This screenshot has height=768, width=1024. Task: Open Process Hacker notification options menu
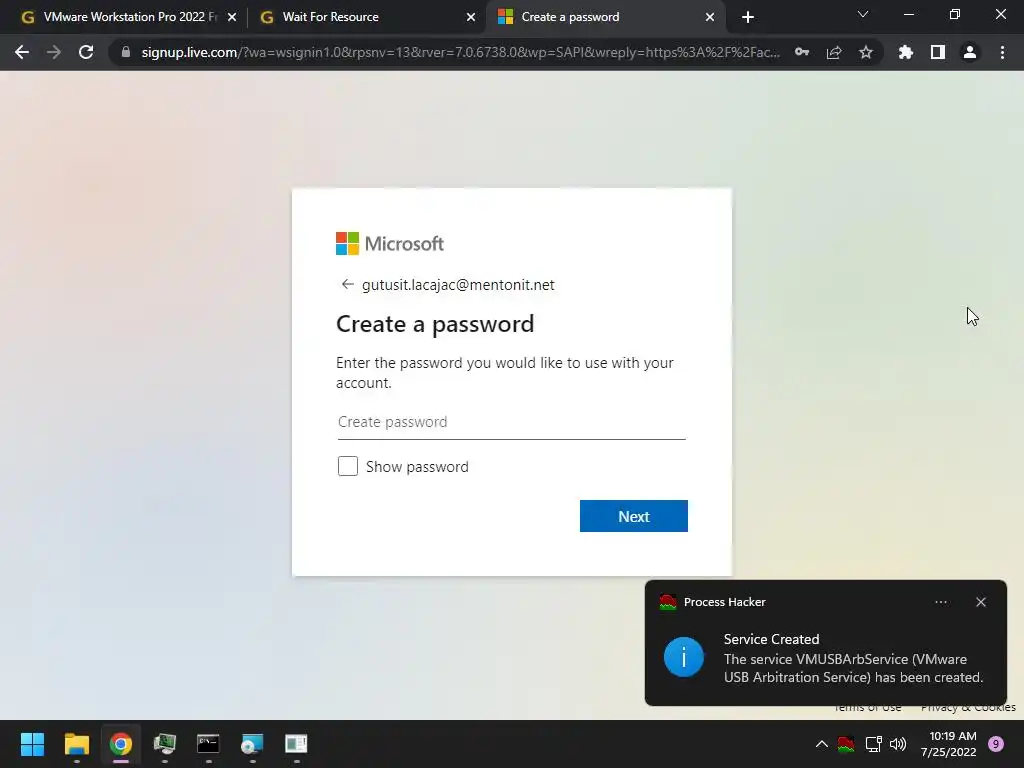tap(941, 602)
